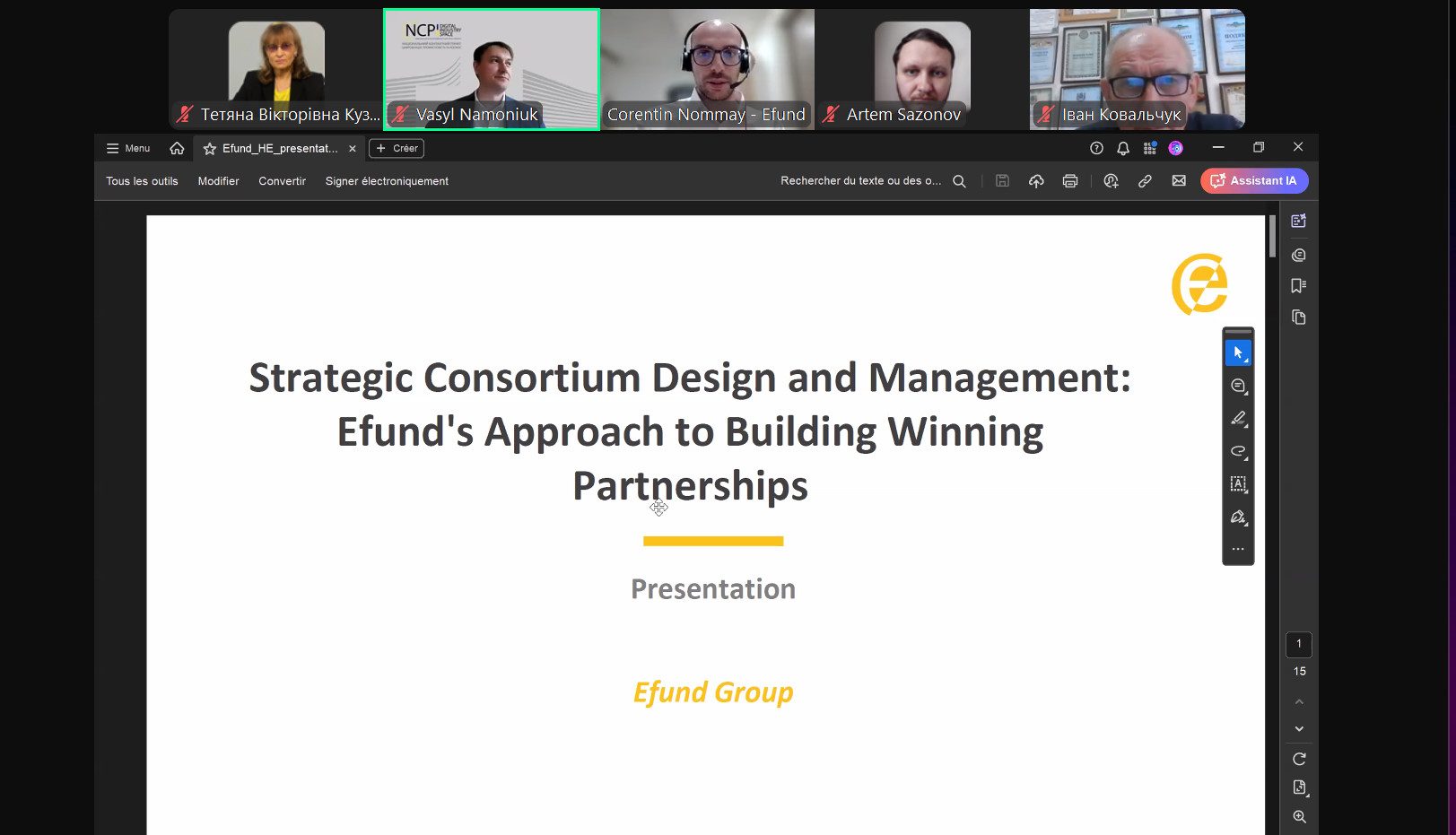This screenshot has width=1456, height=835.
Task: Share with others icon
Action: 1111,181
